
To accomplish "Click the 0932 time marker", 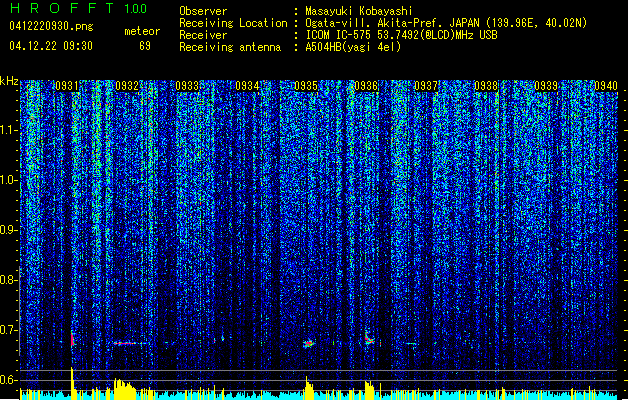I will 127,86.
